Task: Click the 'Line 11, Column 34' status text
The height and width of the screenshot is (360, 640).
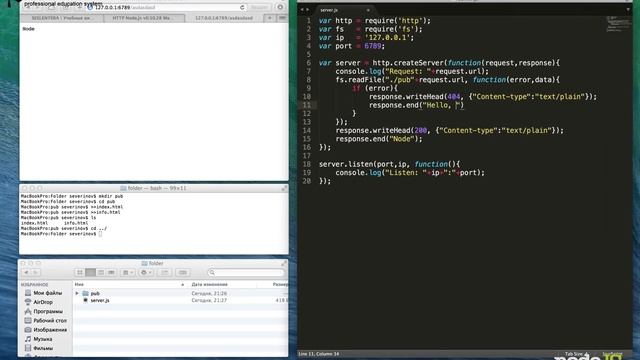Action: coord(319,354)
